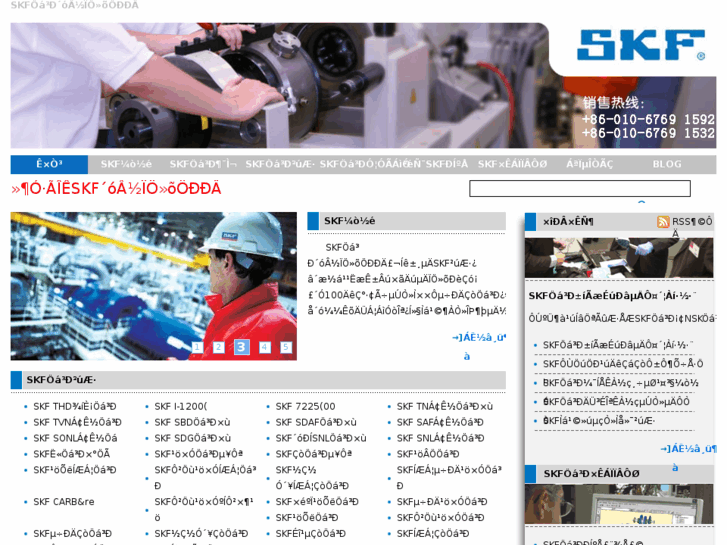
Task: Open the SKF SBD product link
Action: 192,423
